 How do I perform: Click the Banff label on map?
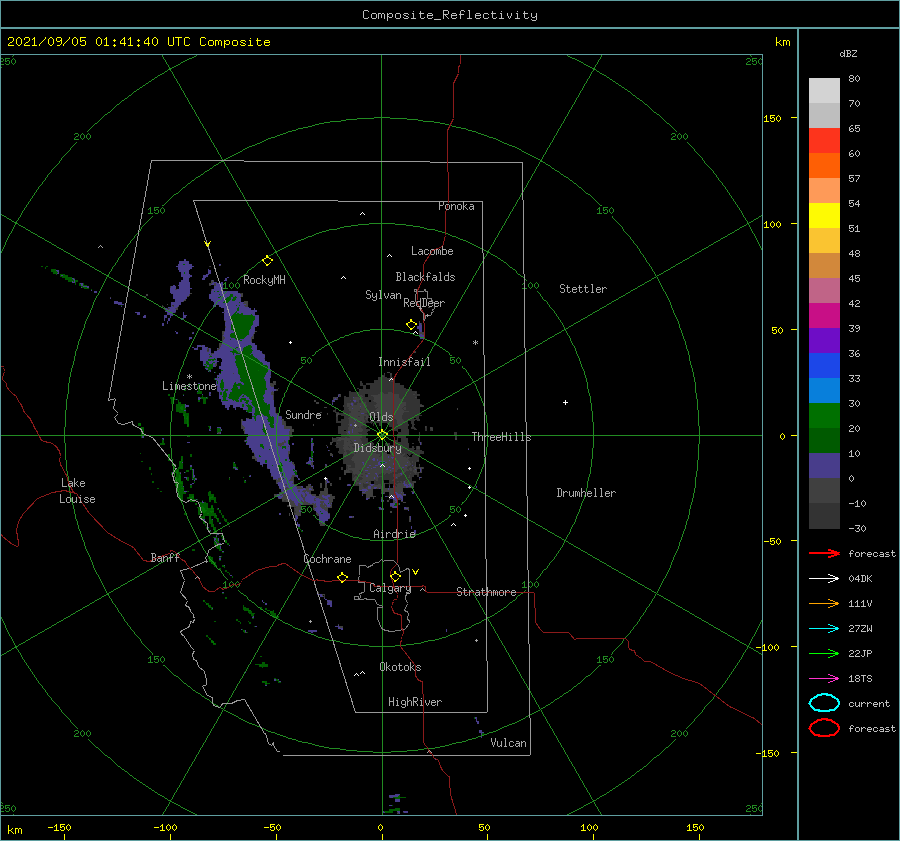click(x=165, y=557)
